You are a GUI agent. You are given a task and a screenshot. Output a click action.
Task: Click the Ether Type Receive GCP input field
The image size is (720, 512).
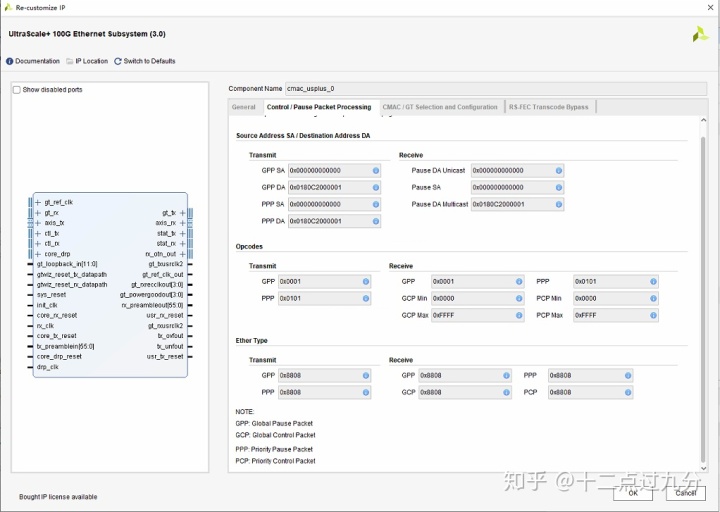click(465, 393)
